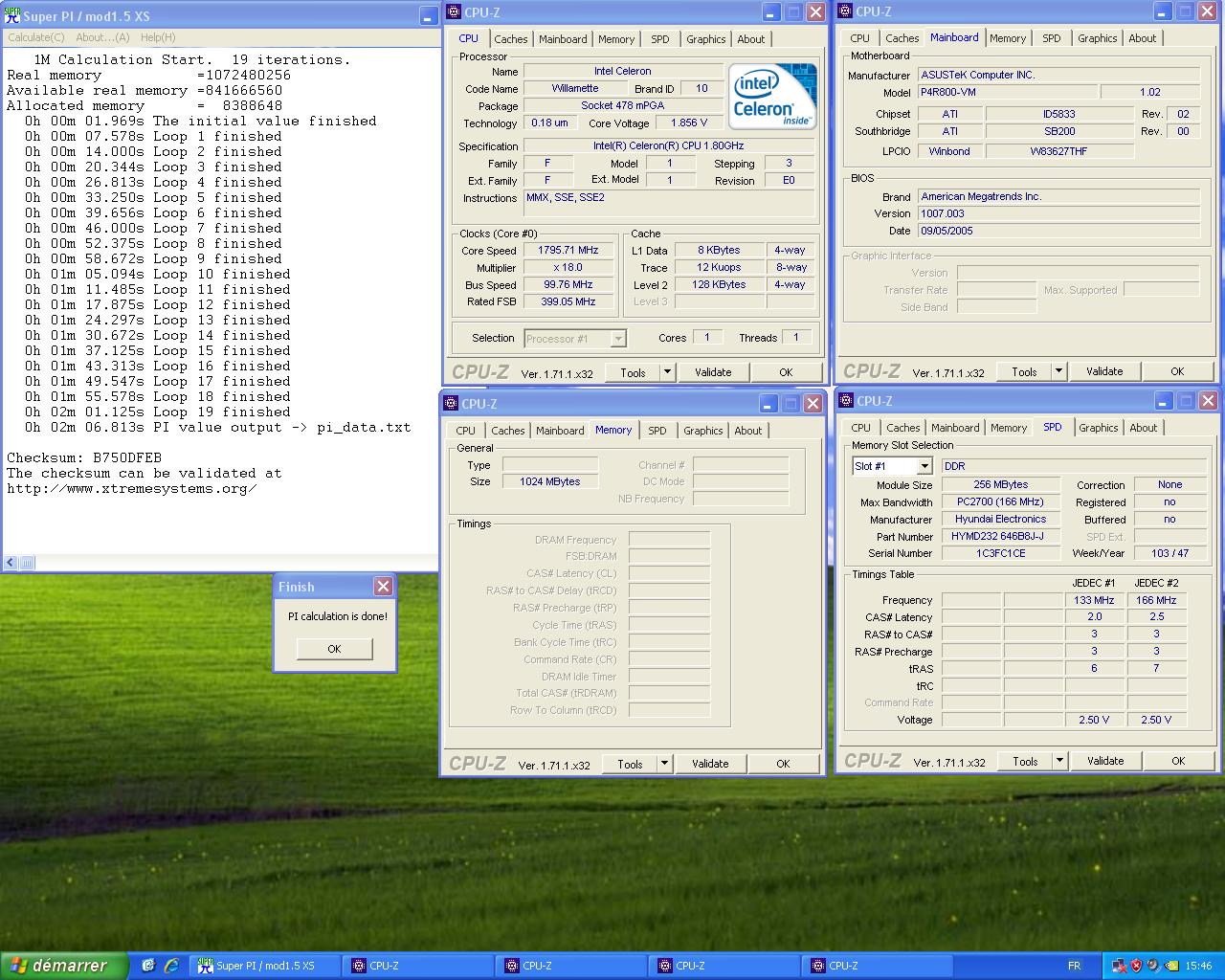Click Validate in CPU-Z SPD window
Image resolution: width=1225 pixels, height=980 pixels.
click(x=1105, y=761)
